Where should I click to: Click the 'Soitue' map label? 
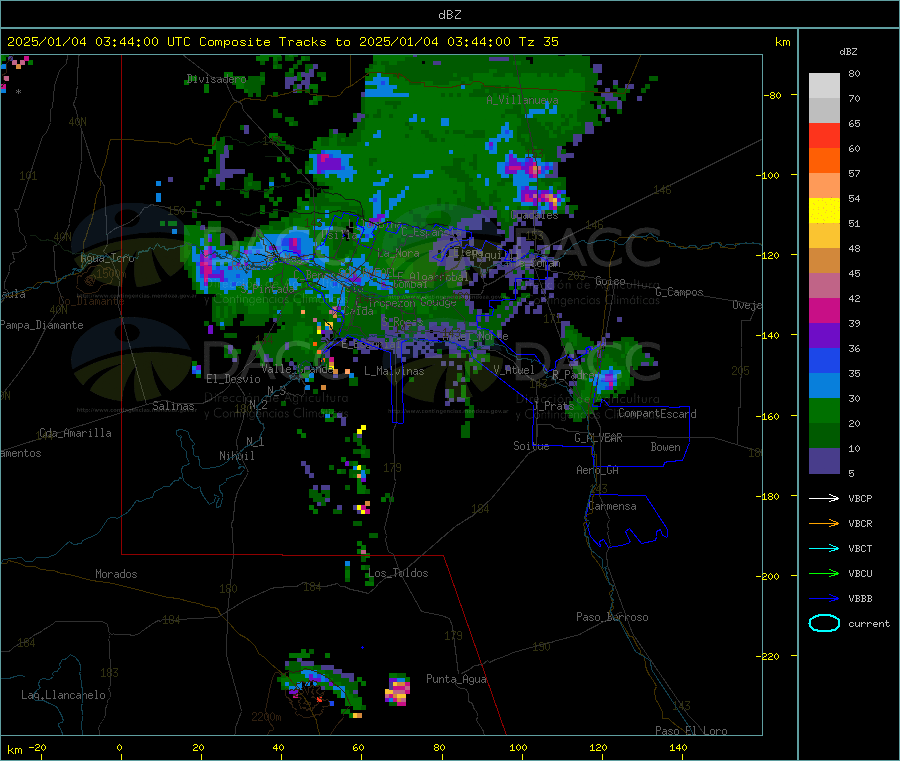tap(531, 446)
